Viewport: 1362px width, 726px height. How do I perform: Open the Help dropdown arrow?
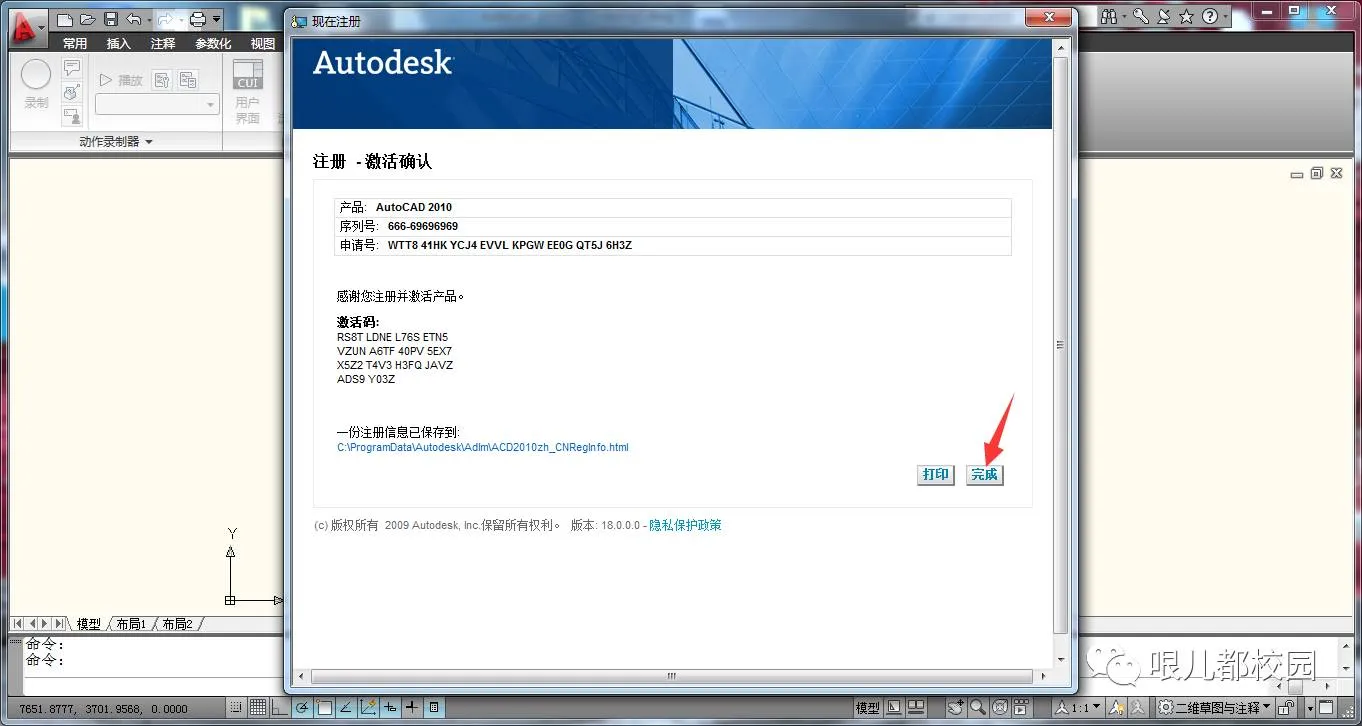click(1225, 16)
